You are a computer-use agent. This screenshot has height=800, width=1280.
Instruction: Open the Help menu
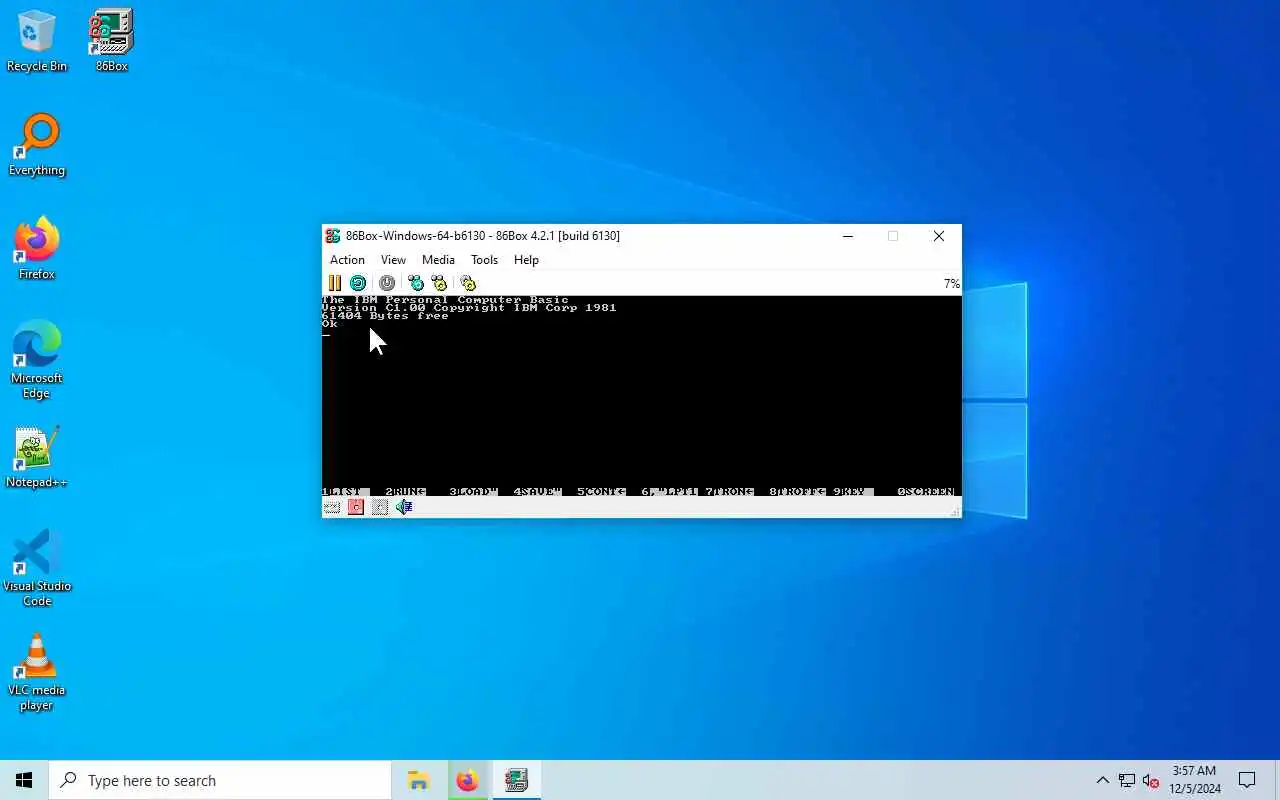526,260
